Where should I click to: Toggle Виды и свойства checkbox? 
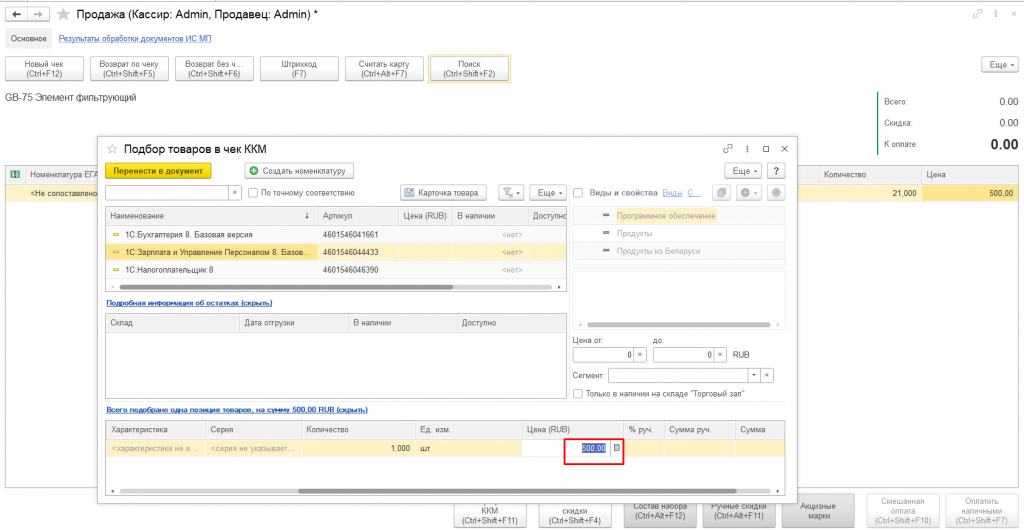coord(578,192)
